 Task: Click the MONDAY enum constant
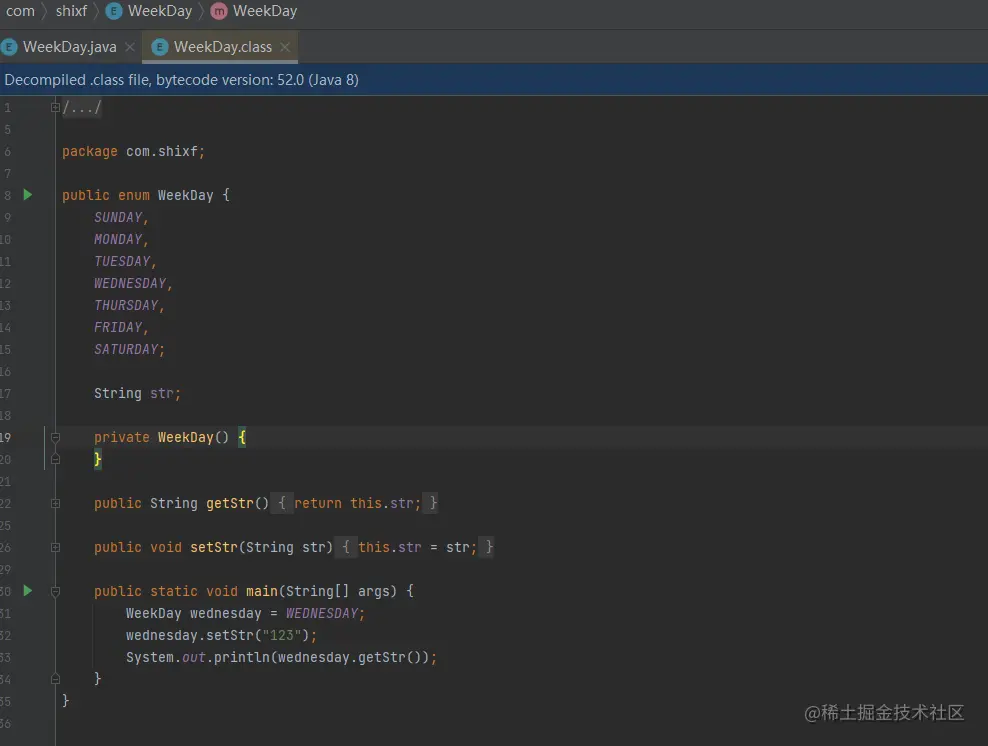(x=118, y=239)
